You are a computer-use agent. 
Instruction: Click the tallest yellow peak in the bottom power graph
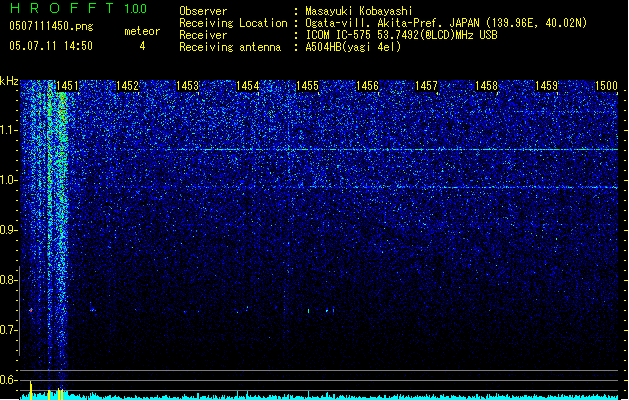coord(31,390)
